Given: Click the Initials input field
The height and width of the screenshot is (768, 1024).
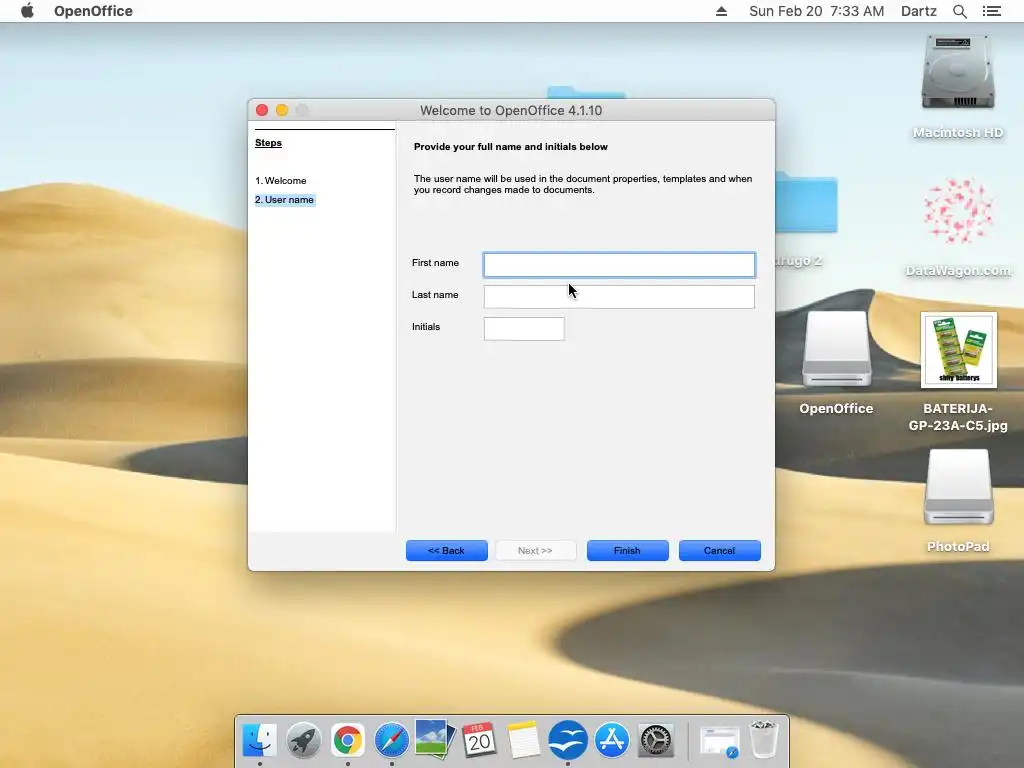Looking at the screenshot, I should click(524, 328).
